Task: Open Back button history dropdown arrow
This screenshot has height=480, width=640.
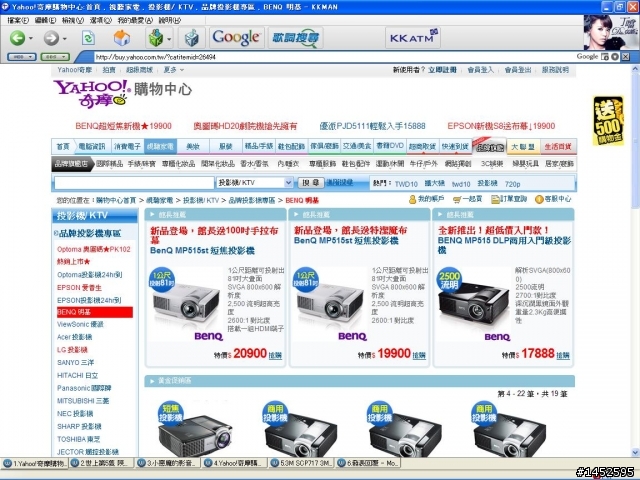Action: pos(31,39)
